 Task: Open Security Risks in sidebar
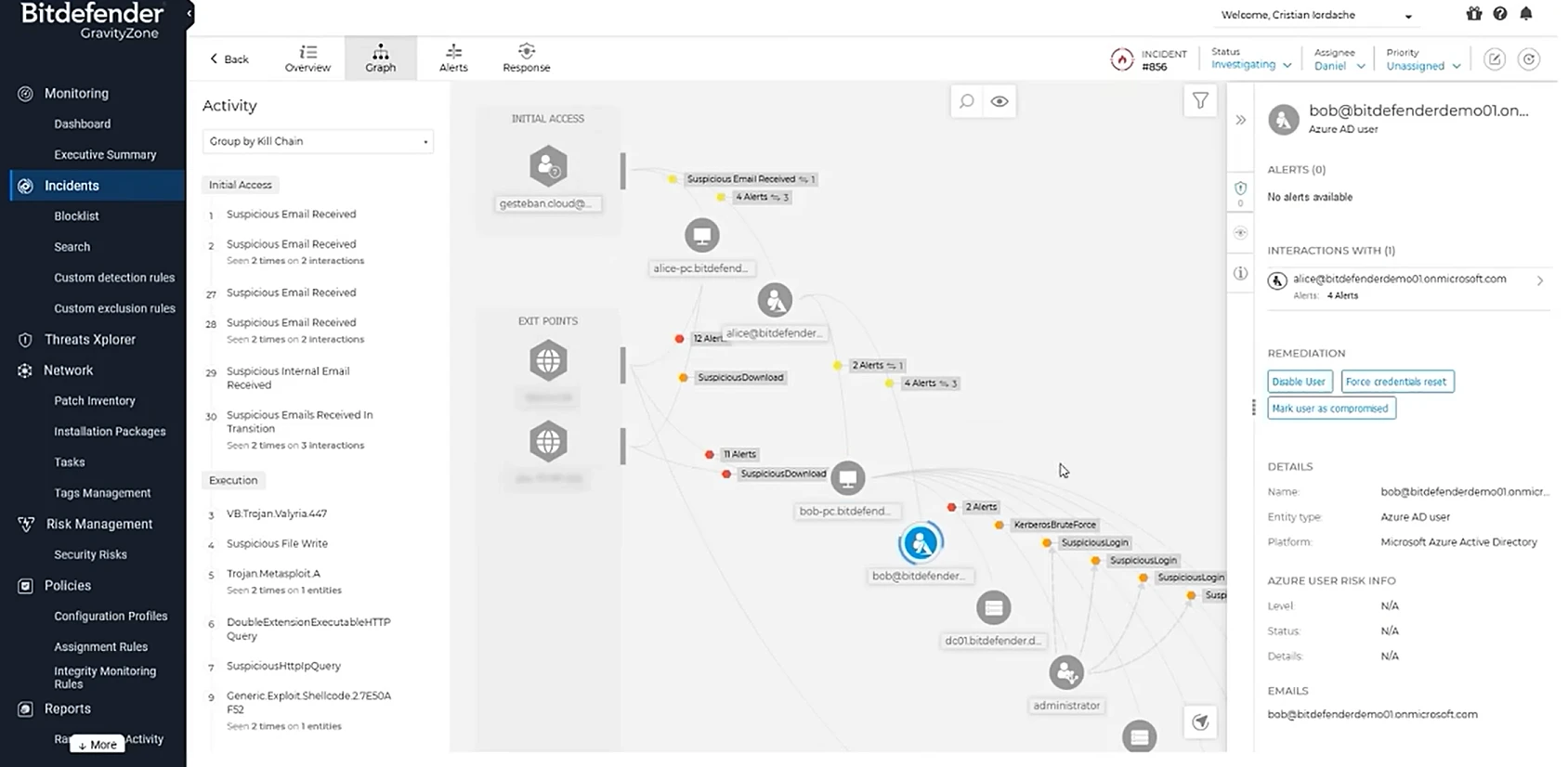[x=90, y=555]
